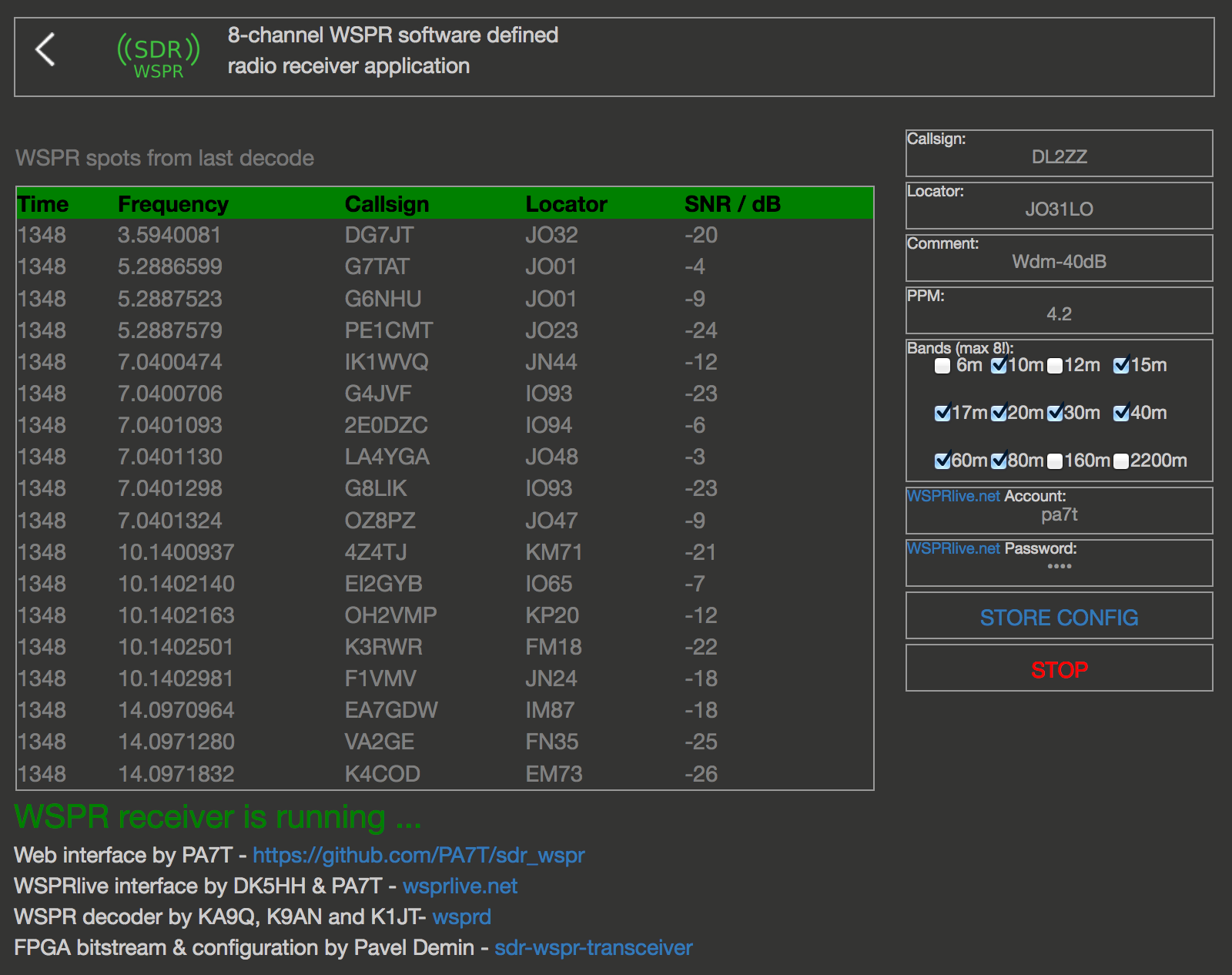Edit the Locator field JO31LO
The height and width of the screenshot is (975, 1232).
1060,209
